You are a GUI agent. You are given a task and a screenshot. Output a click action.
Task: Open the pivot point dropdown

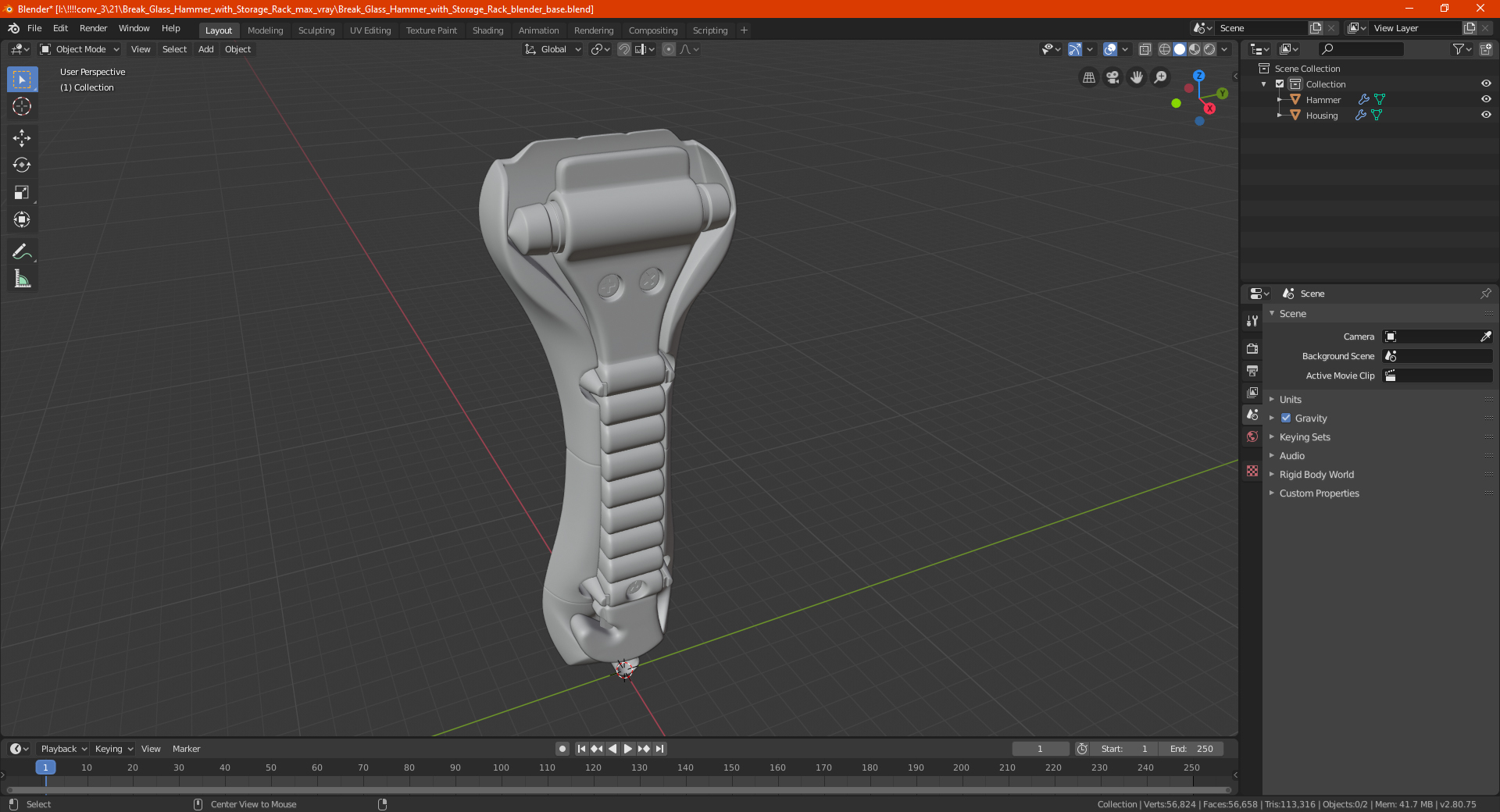click(x=600, y=49)
